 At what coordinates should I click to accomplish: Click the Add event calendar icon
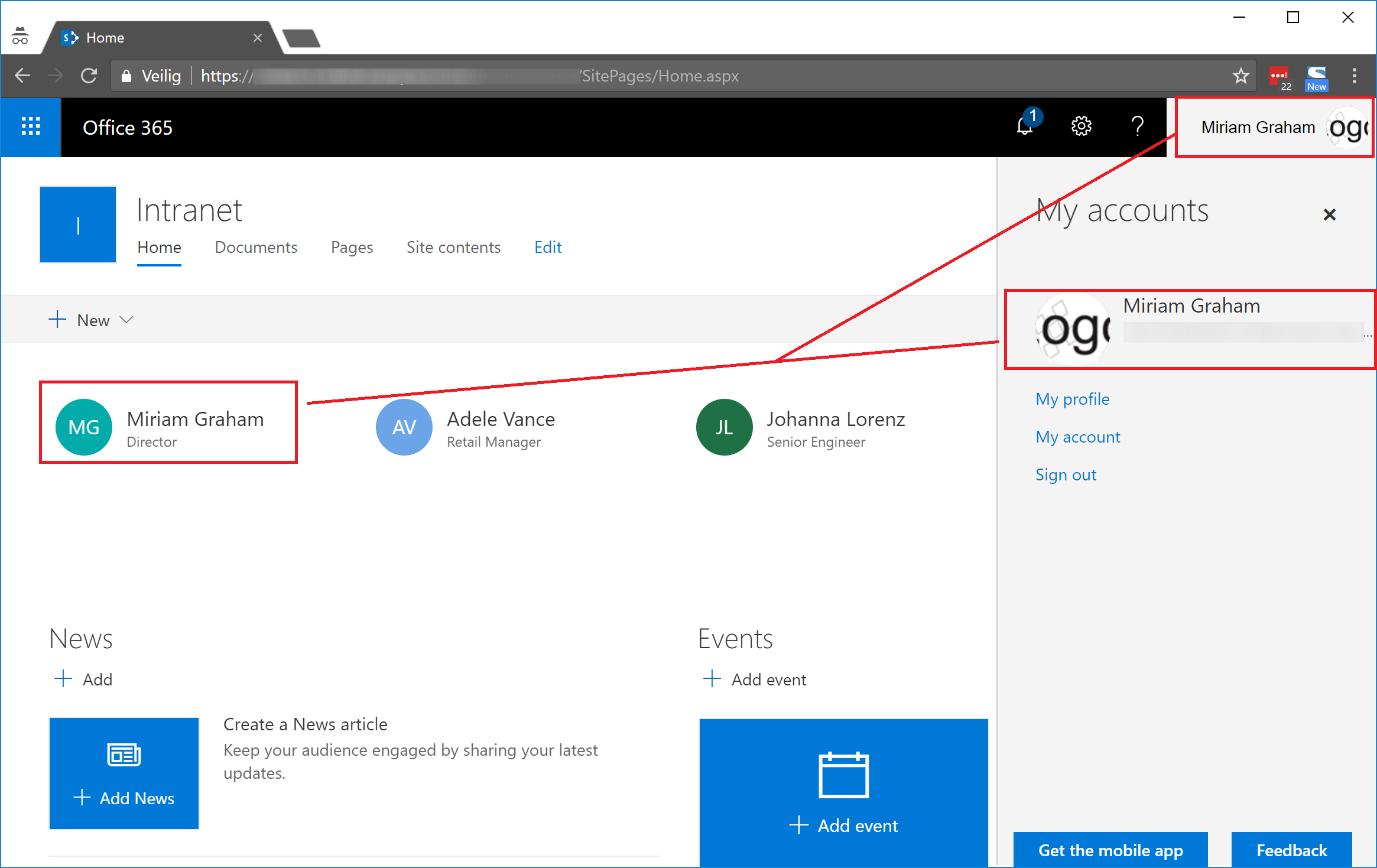pyautogui.click(x=844, y=776)
